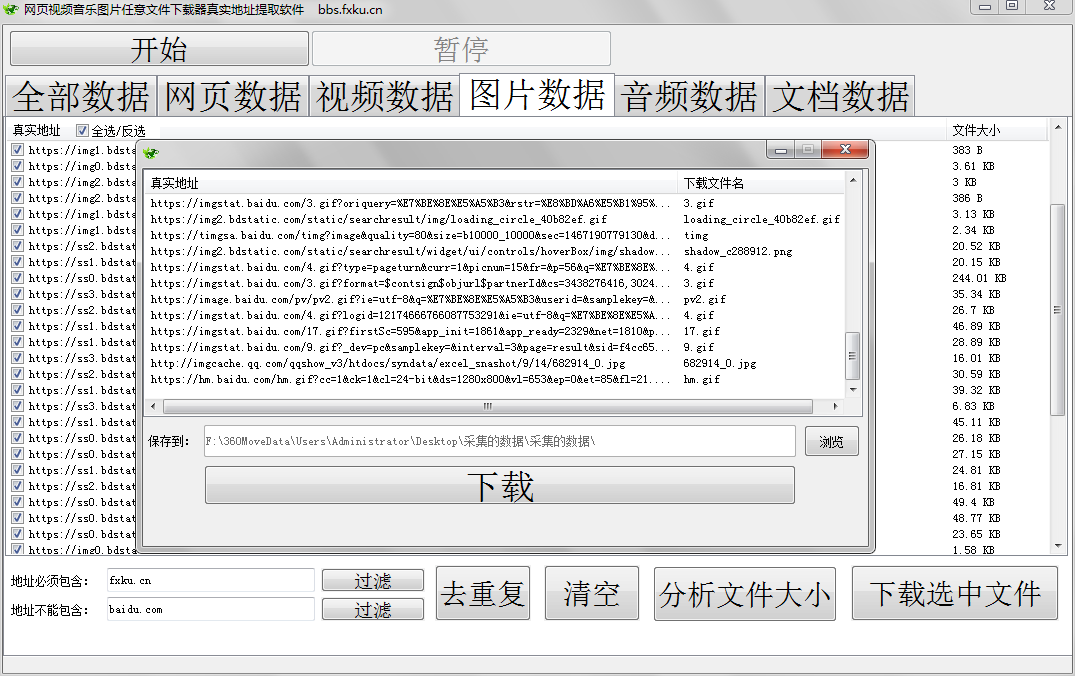The image size is (1075, 676).
Task: Click main list vertical scrollbar thumb
Action: [x=1058, y=310]
